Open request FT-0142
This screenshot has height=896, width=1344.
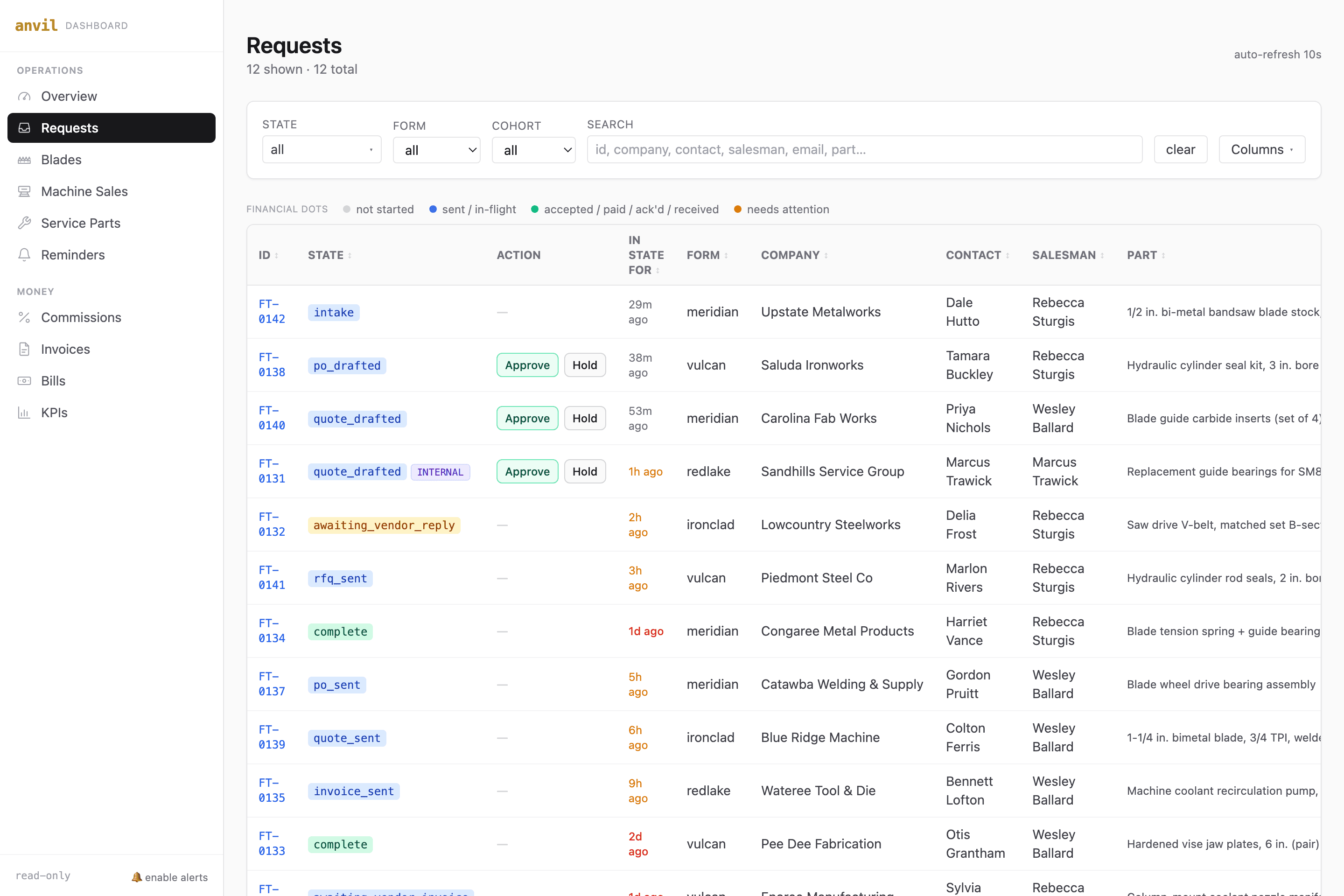tap(272, 311)
